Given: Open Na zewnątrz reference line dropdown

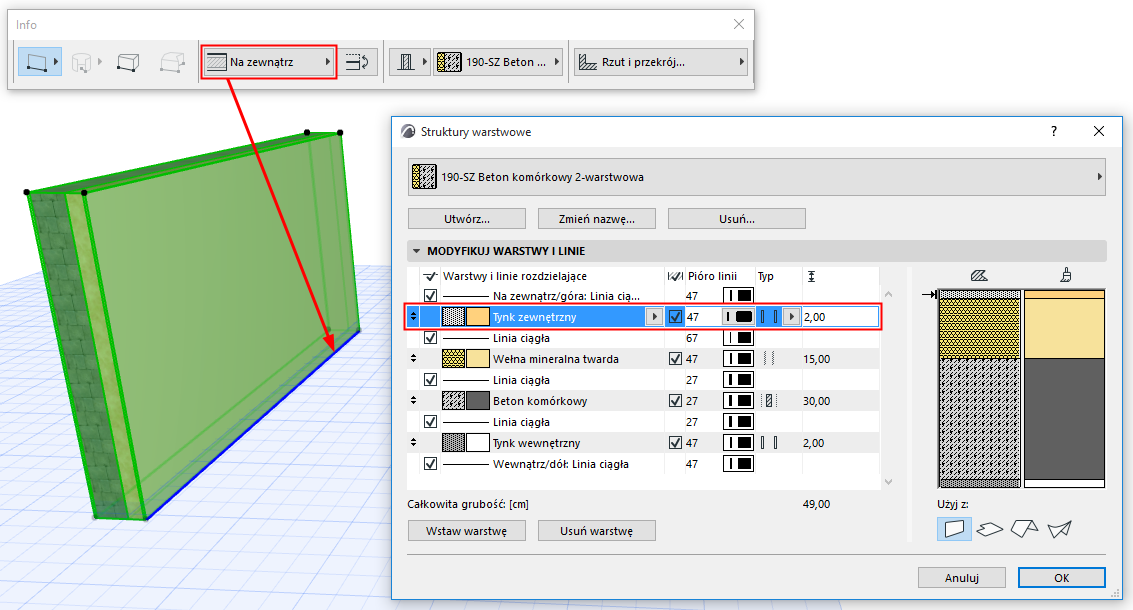Looking at the screenshot, I should [268, 62].
